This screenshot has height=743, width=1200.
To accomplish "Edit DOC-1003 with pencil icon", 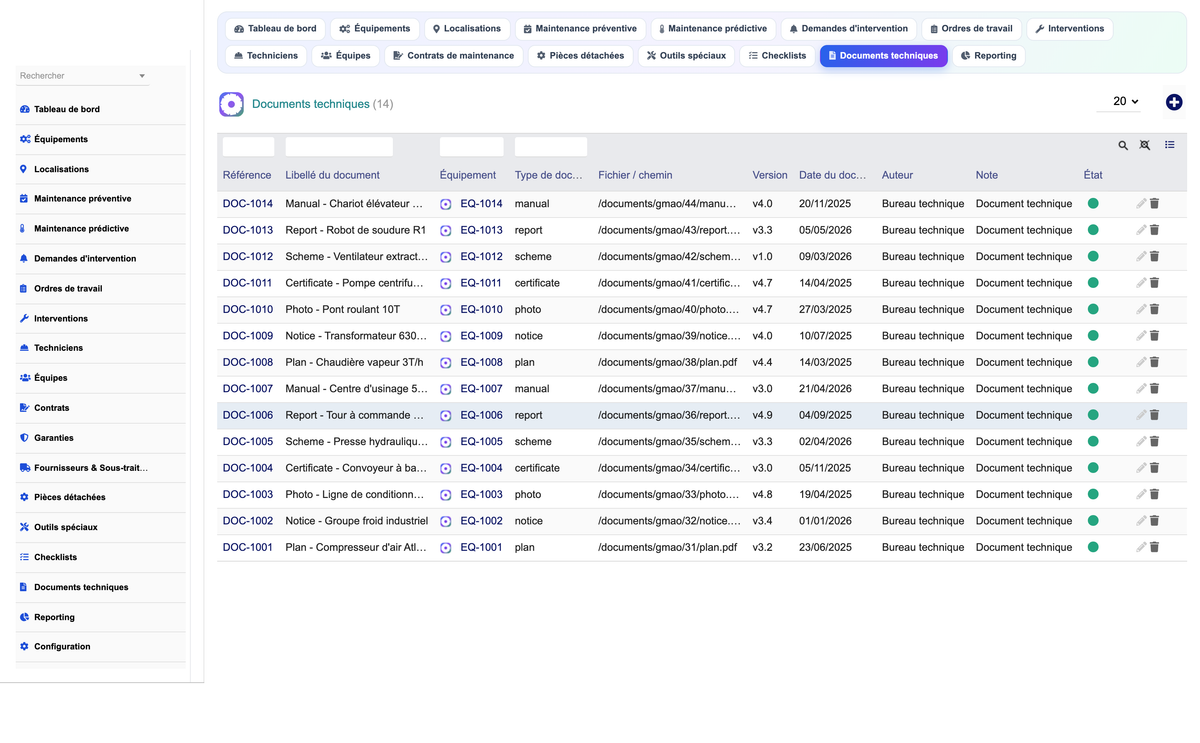I will pyautogui.click(x=1141, y=494).
